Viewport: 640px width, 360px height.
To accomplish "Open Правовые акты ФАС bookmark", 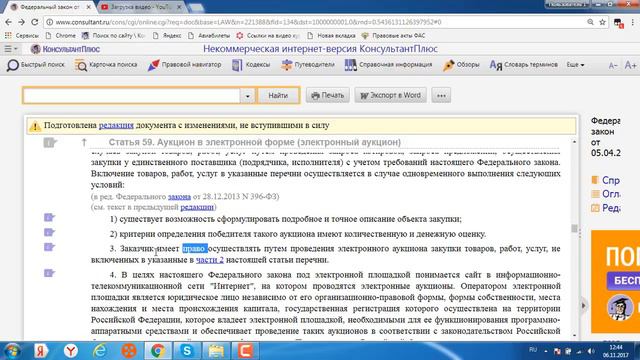I will (393, 36).
